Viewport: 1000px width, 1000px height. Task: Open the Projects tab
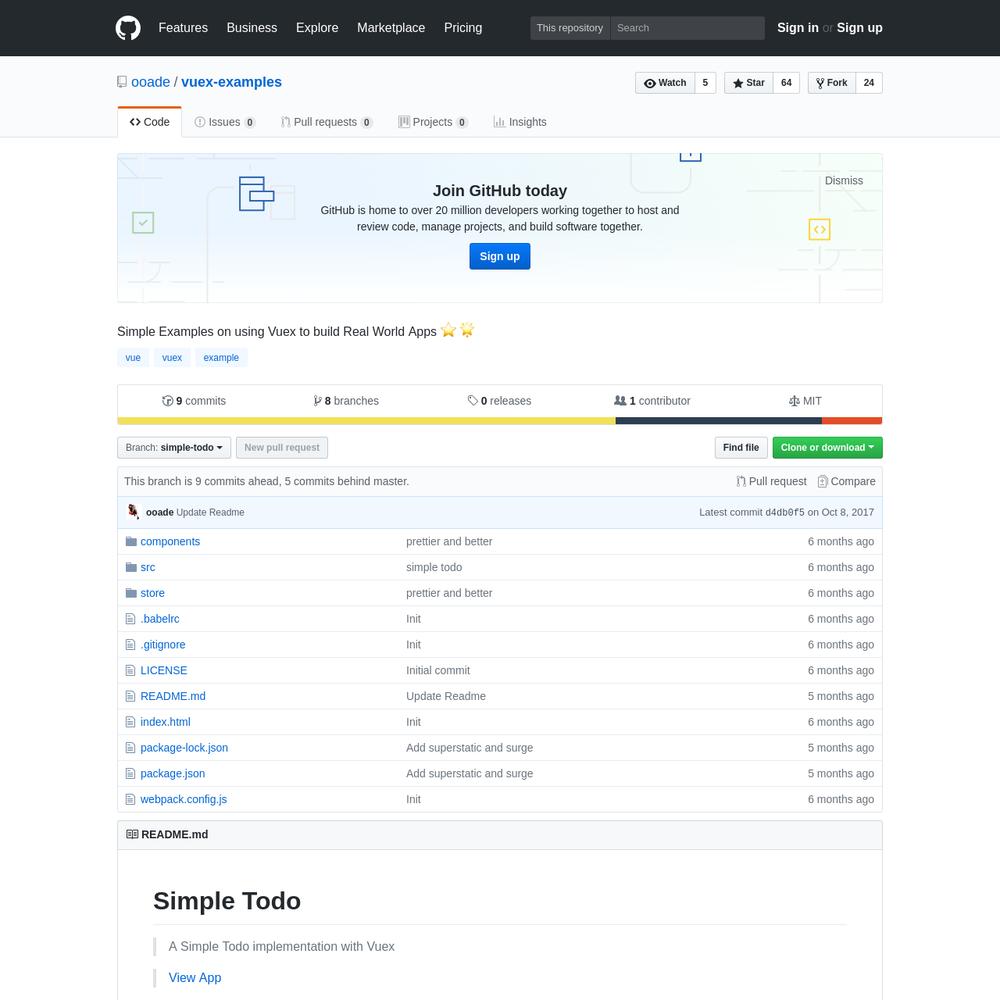pos(433,122)
